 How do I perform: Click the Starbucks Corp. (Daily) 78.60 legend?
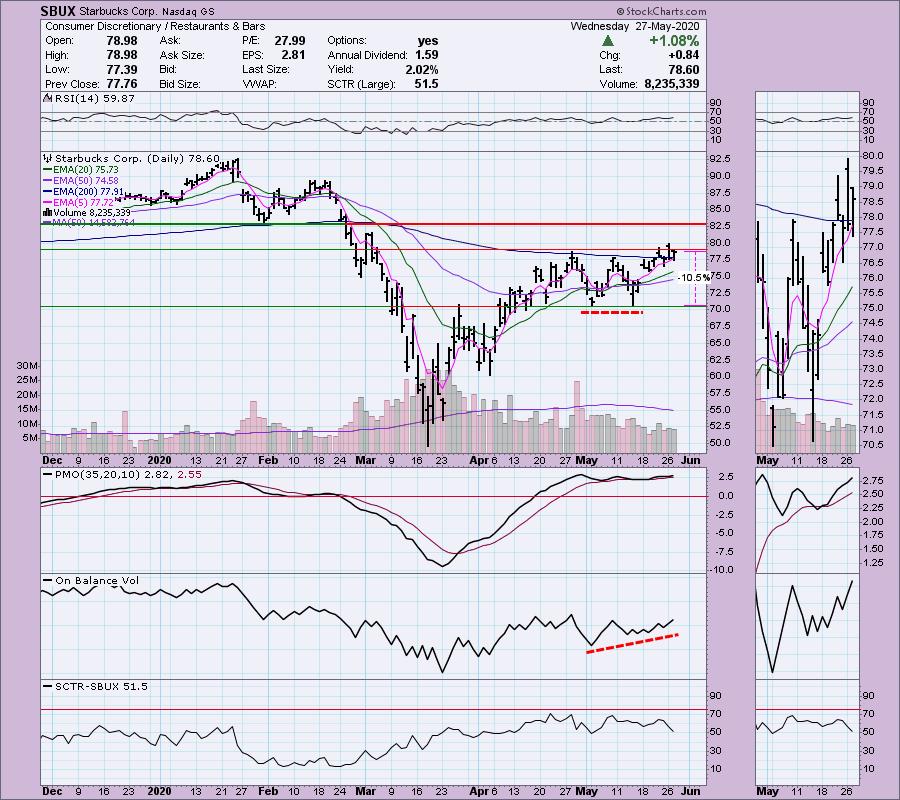pyautogui.click(x=137, y=158)
